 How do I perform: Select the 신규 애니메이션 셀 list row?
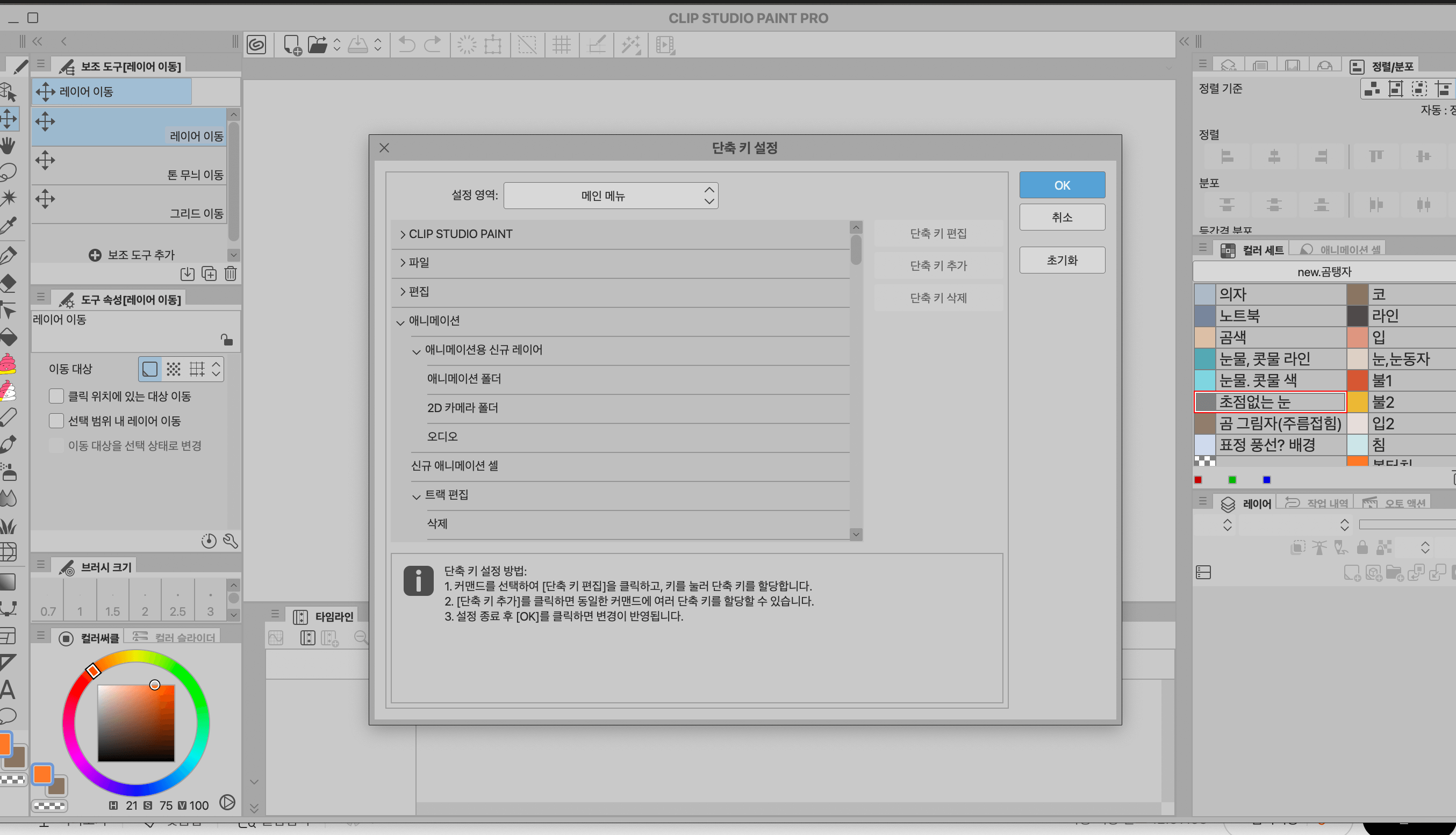tap(454, 466)
